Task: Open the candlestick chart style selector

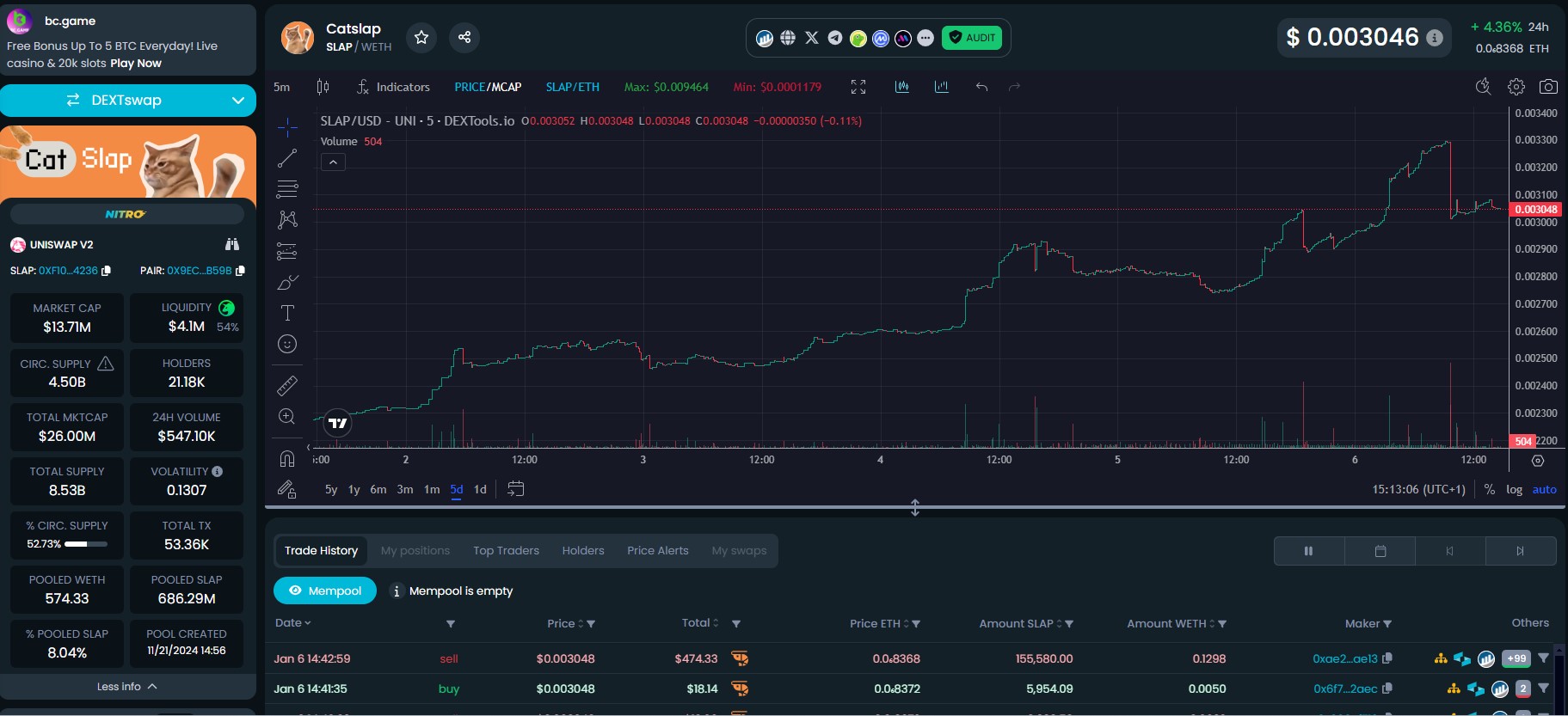Action: [x=323, y=87]
